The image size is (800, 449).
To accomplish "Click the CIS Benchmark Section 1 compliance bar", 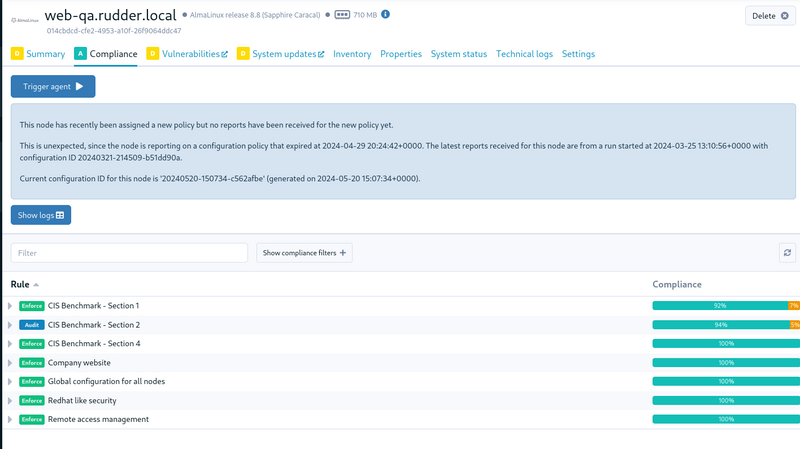I will (x=726, y=306).
